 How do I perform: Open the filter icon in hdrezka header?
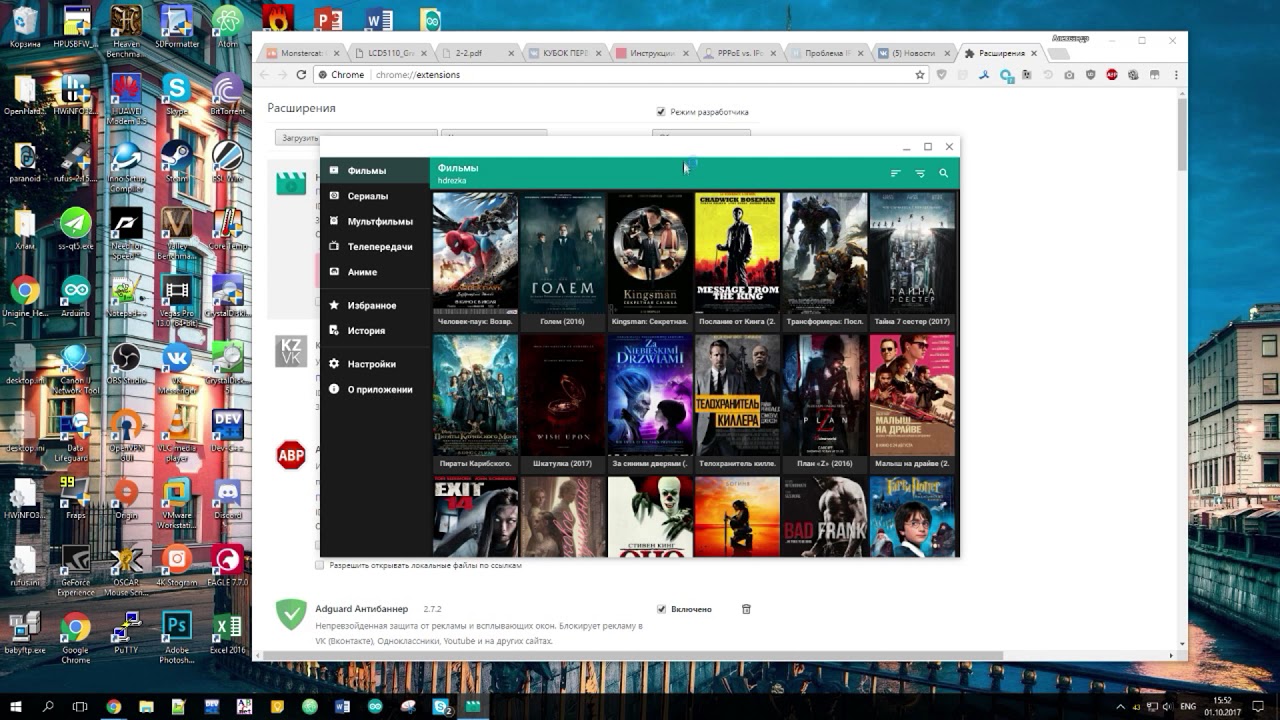[x=920, y=173]
